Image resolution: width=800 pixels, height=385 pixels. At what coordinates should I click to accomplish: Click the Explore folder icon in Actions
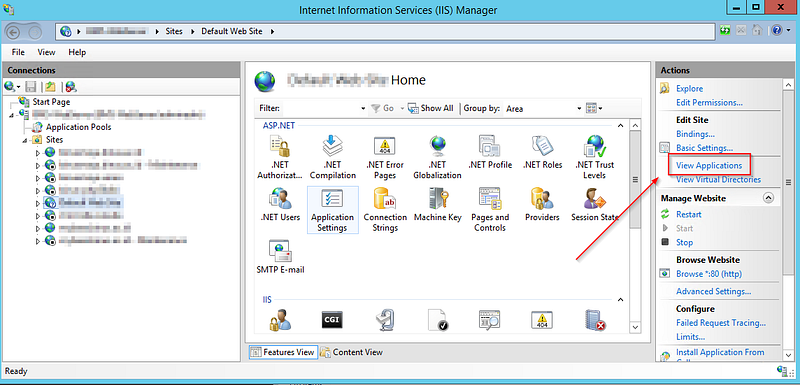[664, 88]
